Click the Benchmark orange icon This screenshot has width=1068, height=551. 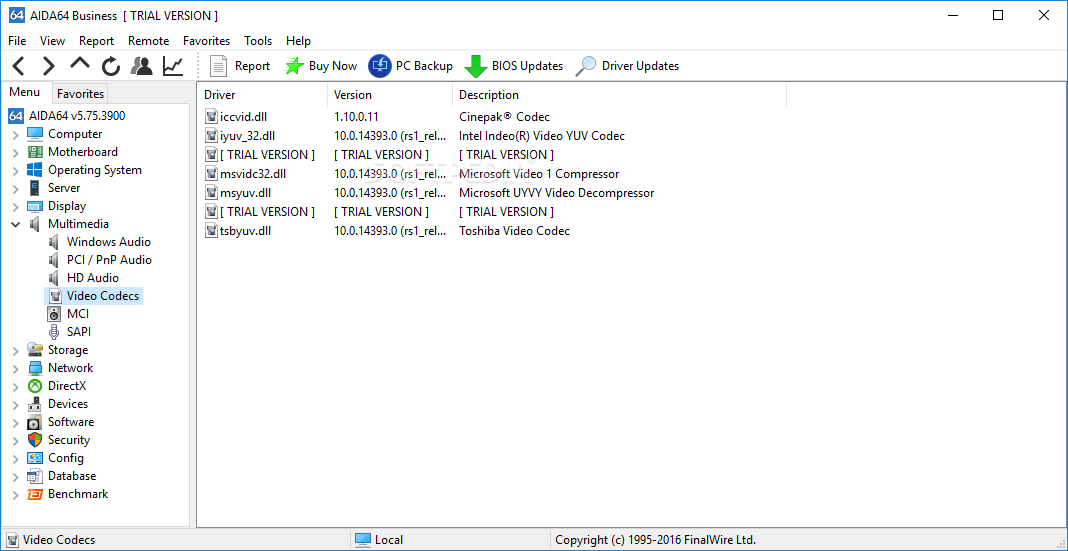[35, 494]
